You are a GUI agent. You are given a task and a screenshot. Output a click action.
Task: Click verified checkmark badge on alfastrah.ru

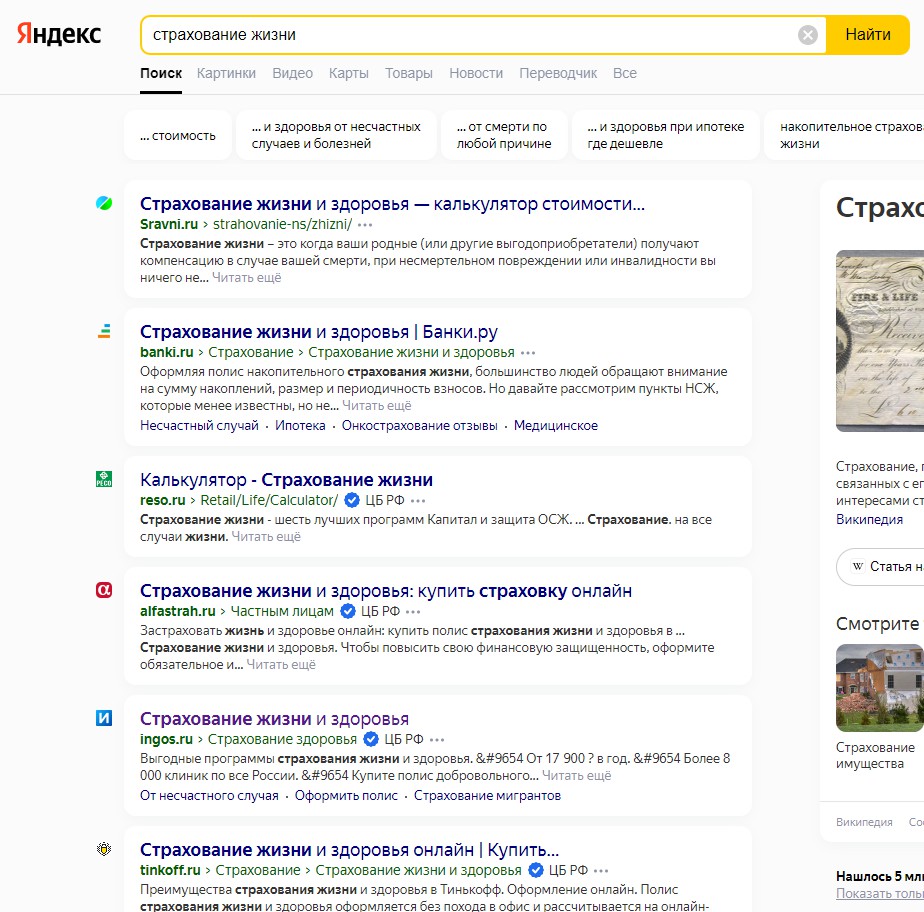[348, 611]
